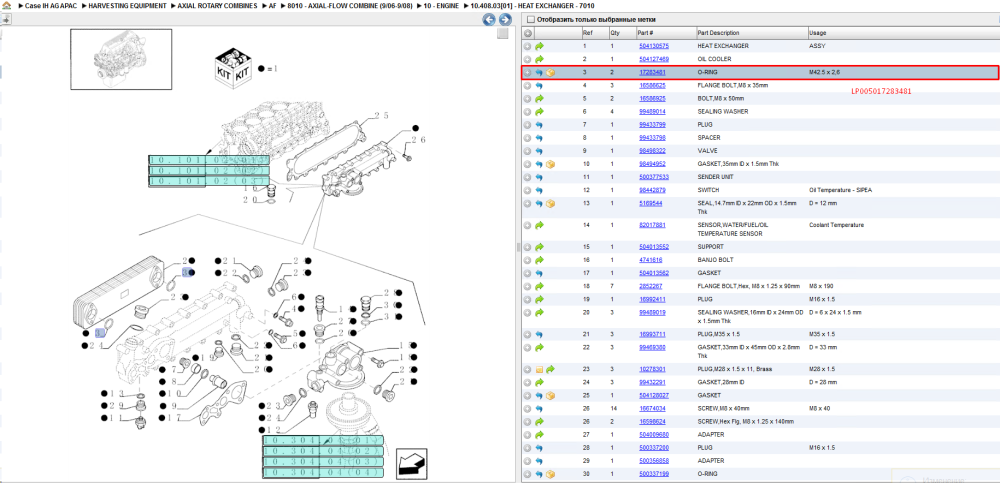Open part number 99433799 link
This screenshot has width=1000, height=483.
pos(652,125)
